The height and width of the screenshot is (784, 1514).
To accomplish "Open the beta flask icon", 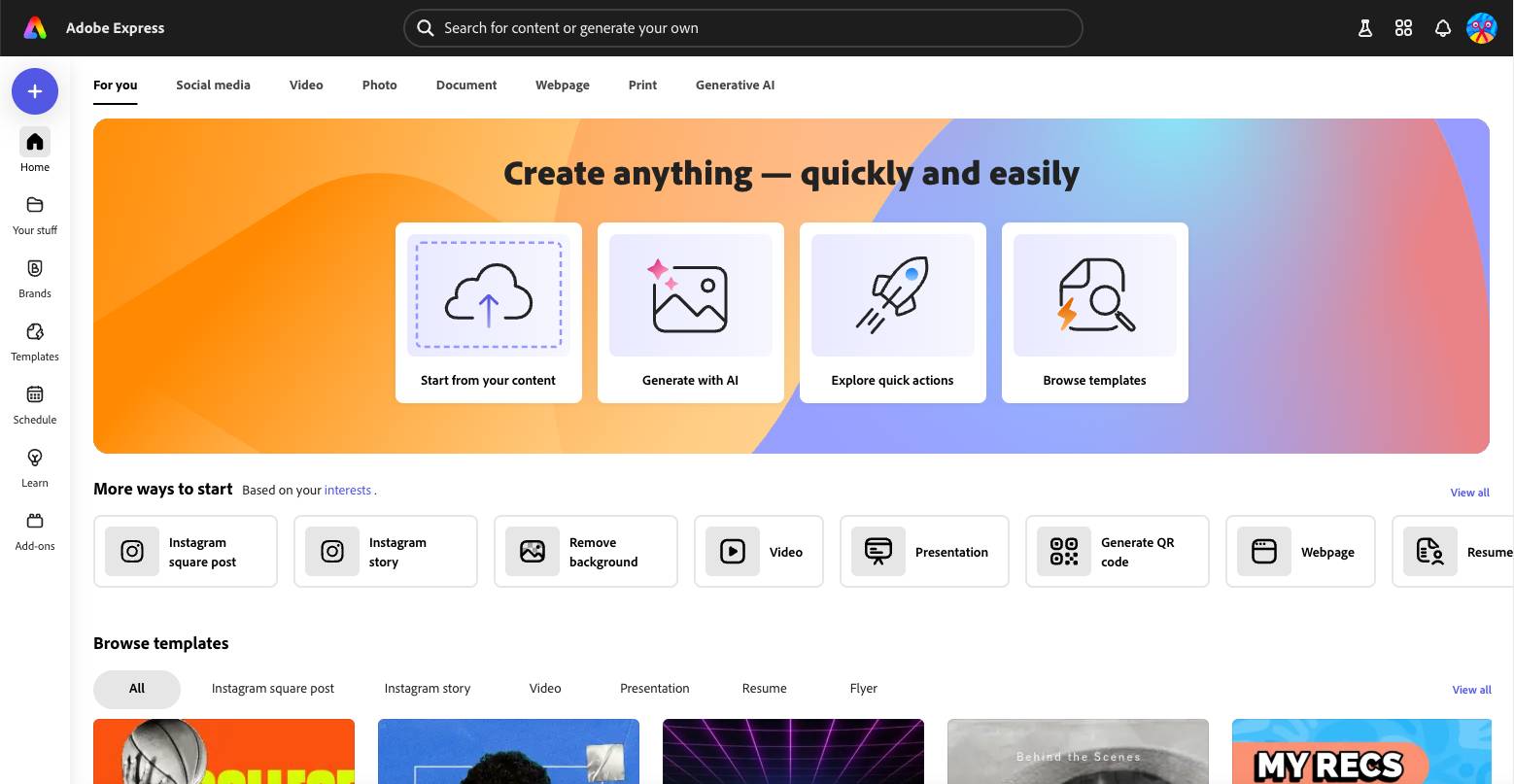I will [1364, 28].
